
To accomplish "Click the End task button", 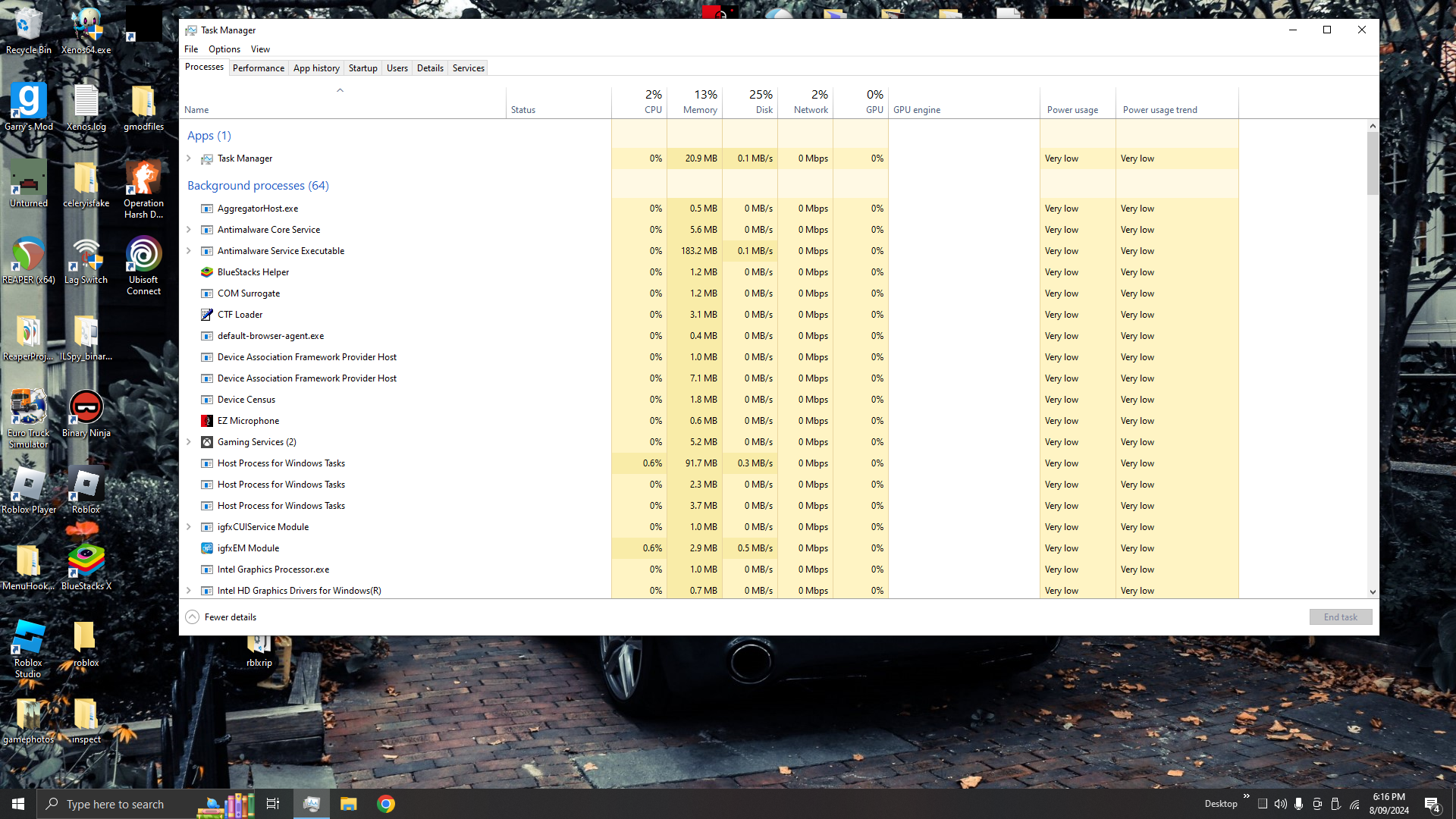I will coord(1340,617).
